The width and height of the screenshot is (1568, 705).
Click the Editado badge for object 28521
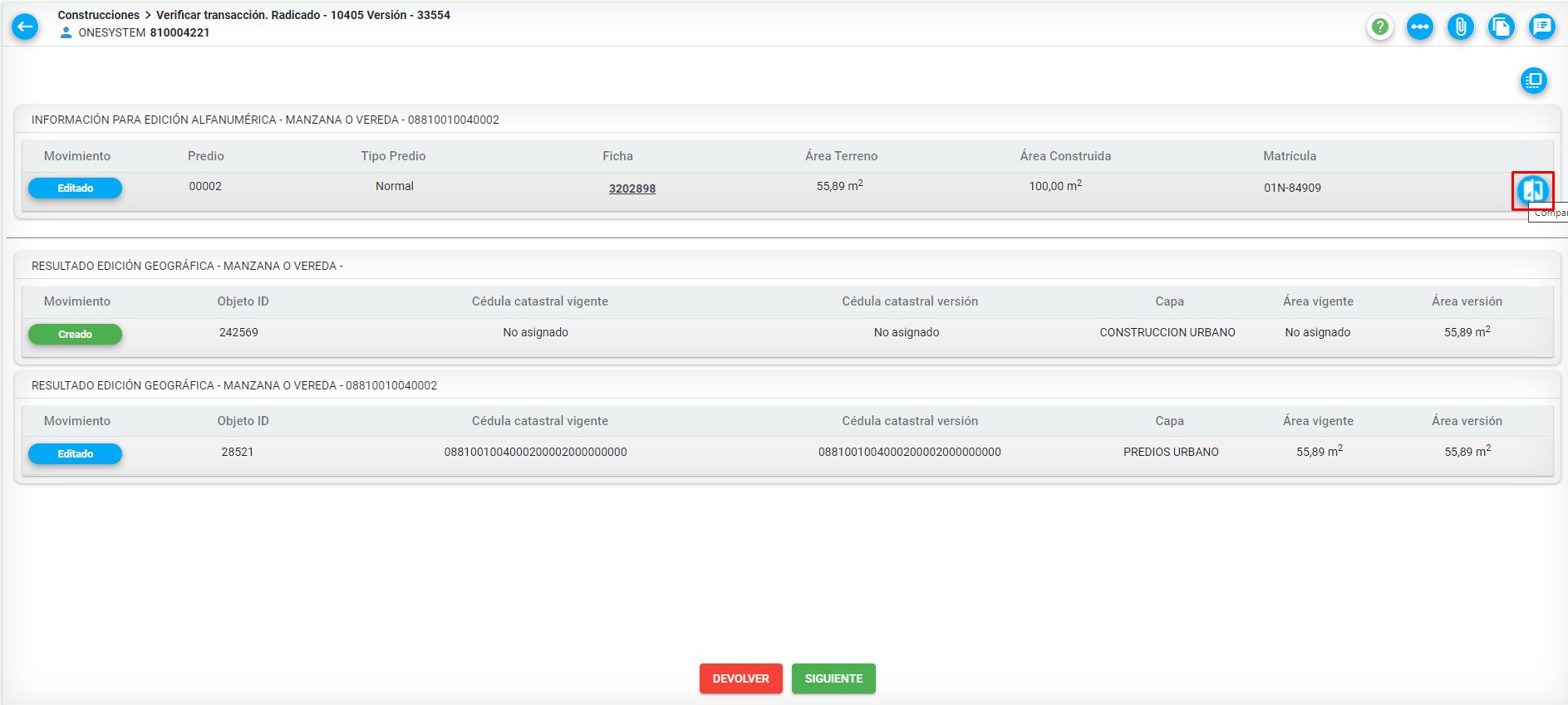coord(75,454)
